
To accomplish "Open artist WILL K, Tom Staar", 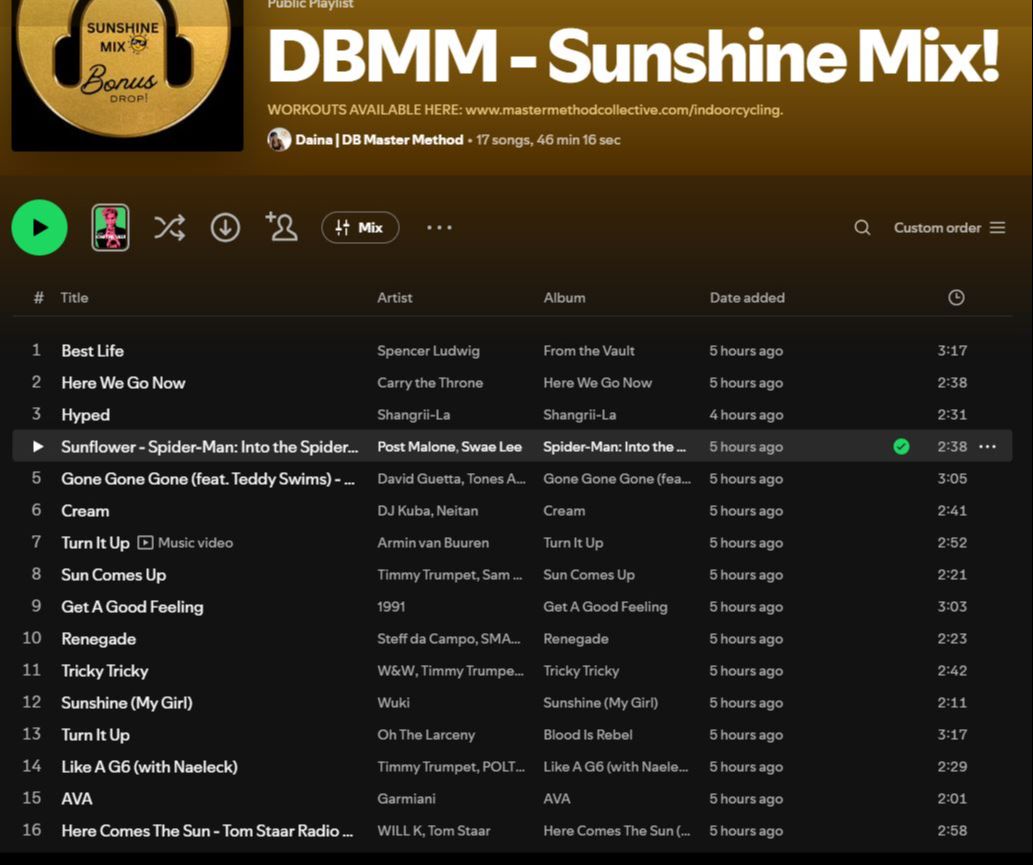I will pyautogui.click(x=433, y=831).
